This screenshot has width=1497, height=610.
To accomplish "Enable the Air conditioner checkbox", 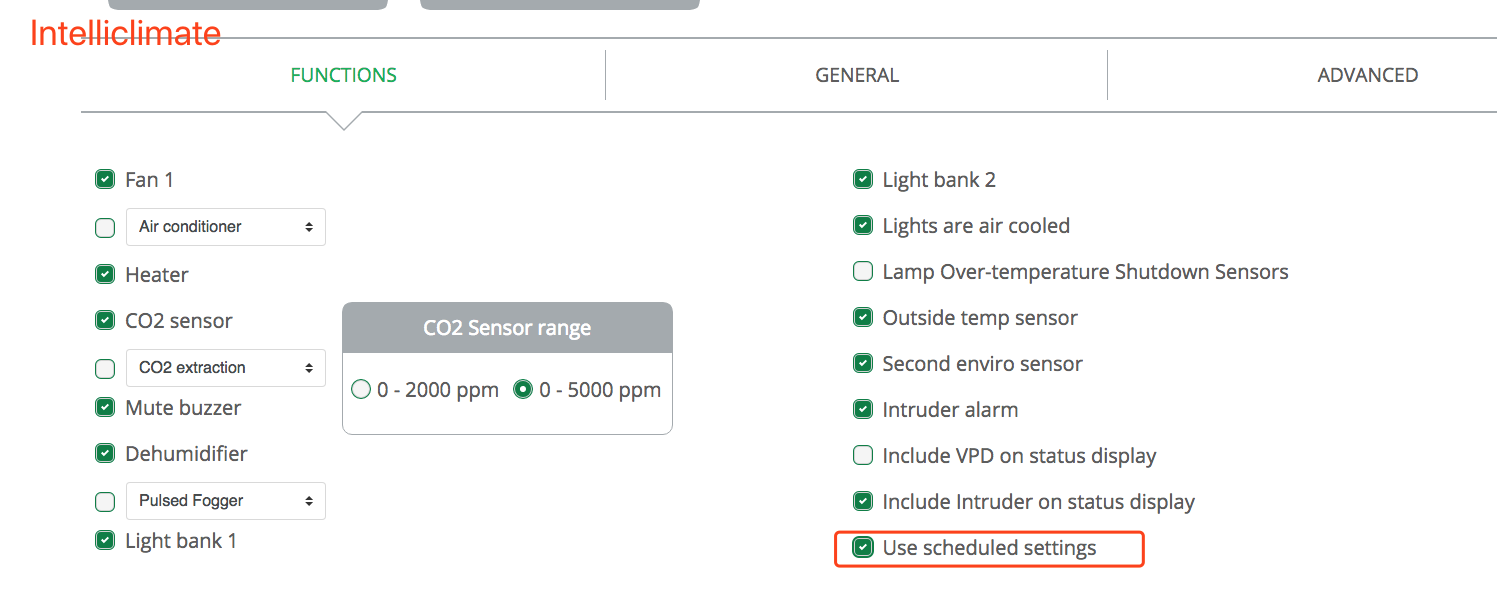I will [x=105, y=227].
